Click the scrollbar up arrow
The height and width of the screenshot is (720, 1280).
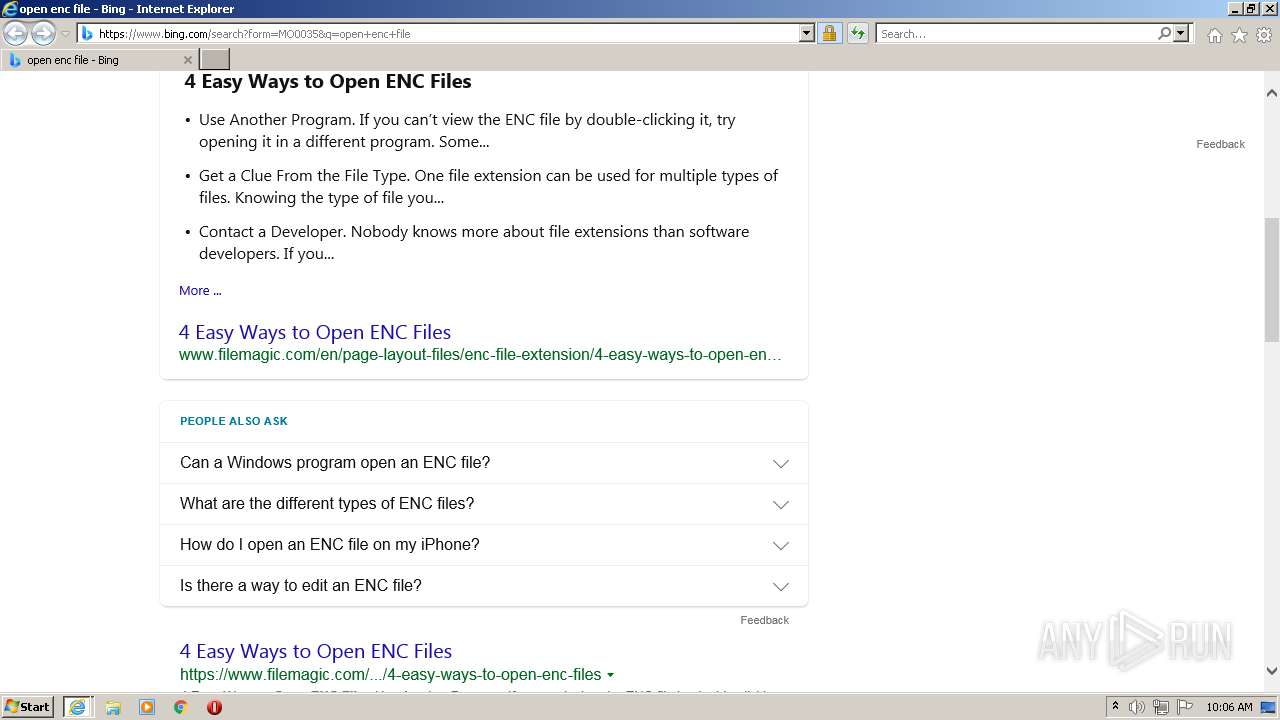[x=1272, y=93]
